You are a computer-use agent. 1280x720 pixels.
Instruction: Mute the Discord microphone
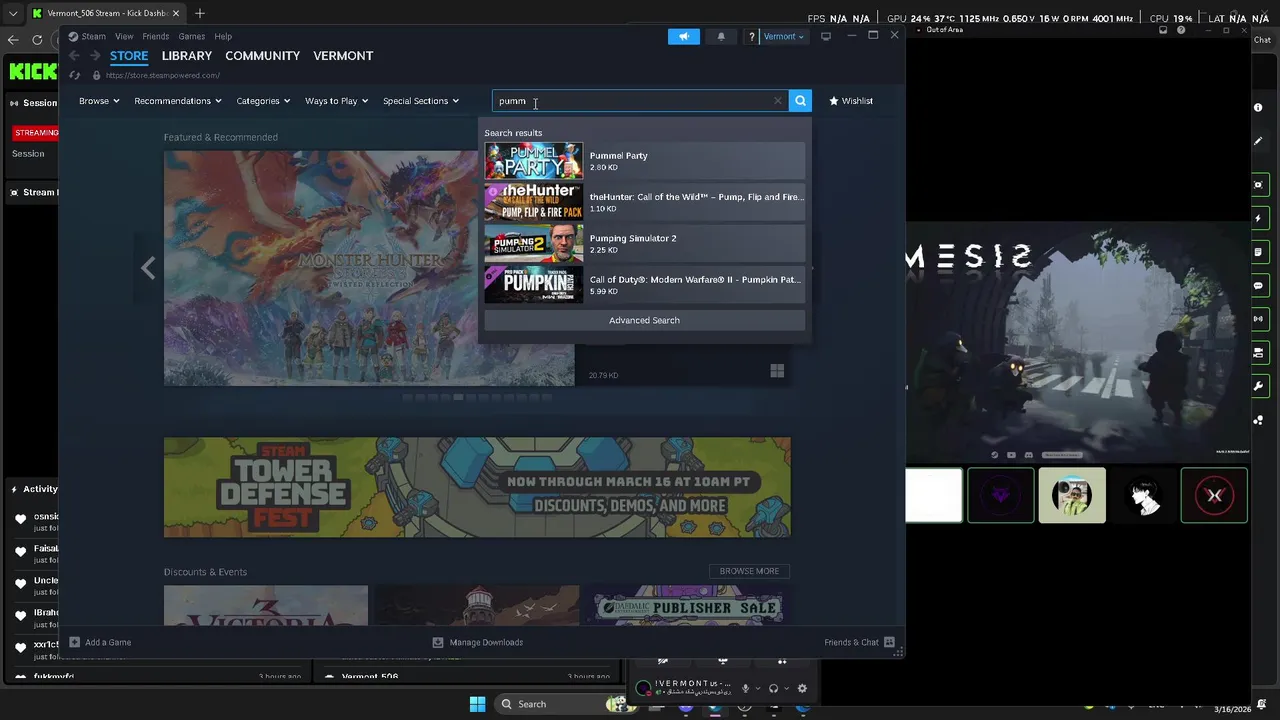click(745, 688)
